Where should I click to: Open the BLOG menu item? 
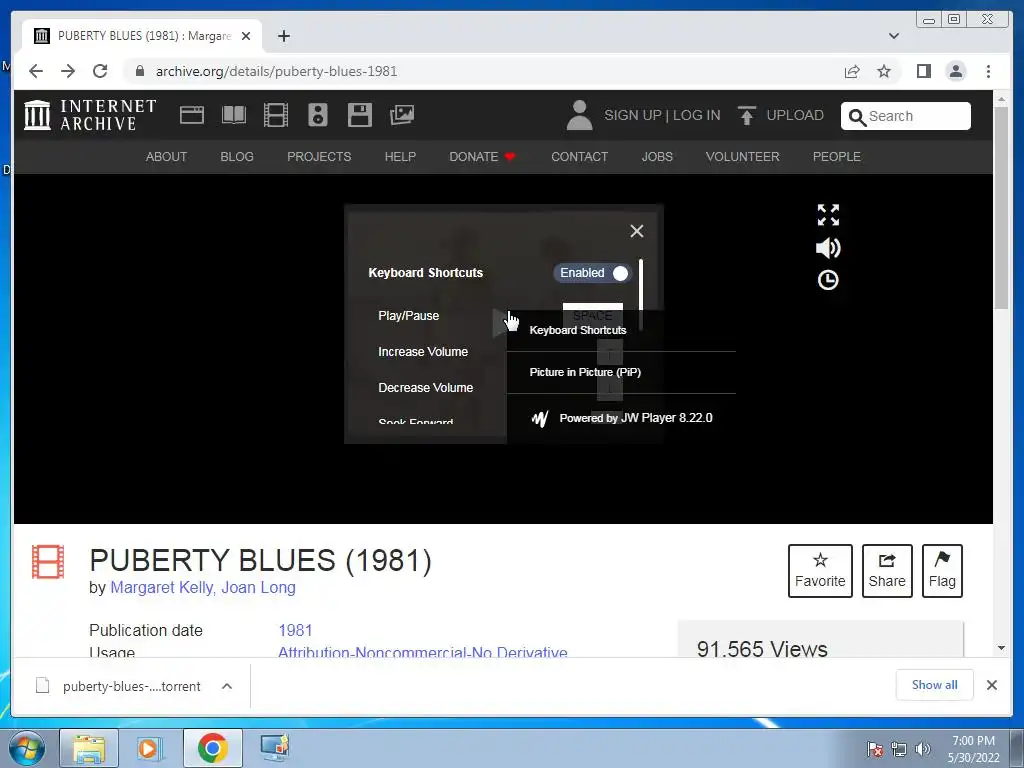237,157
